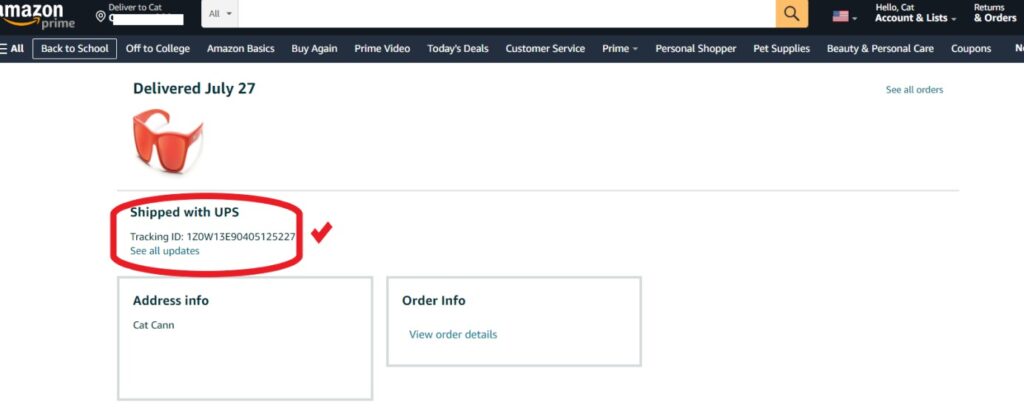Go to Returns & Orders
Screen dimensions: 1024x417
tap(994, 13)
